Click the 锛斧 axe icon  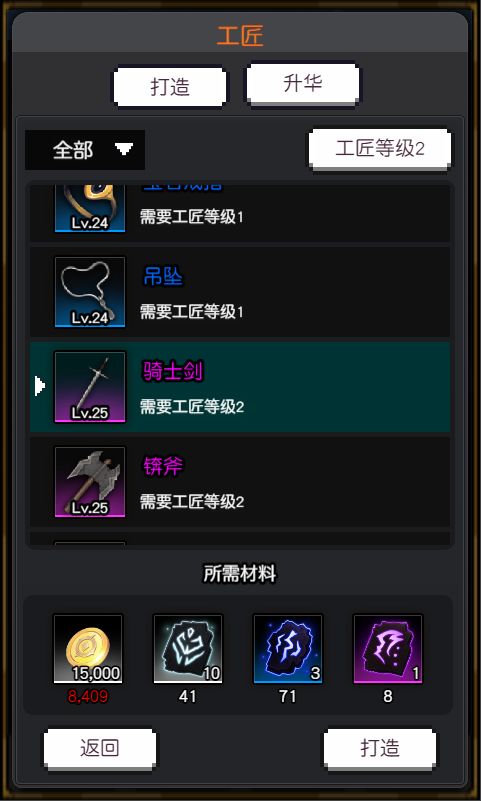point(90,482)
